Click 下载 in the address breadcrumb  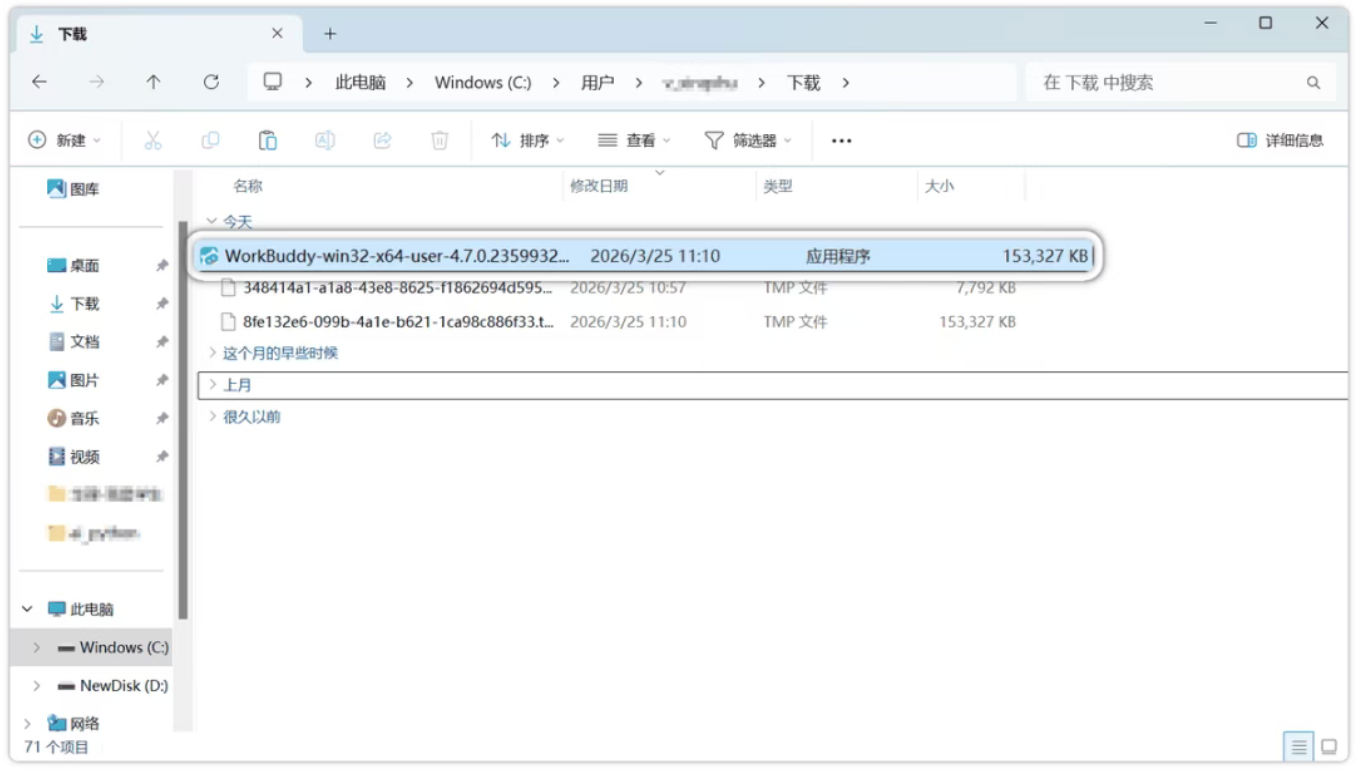[803, 83]
